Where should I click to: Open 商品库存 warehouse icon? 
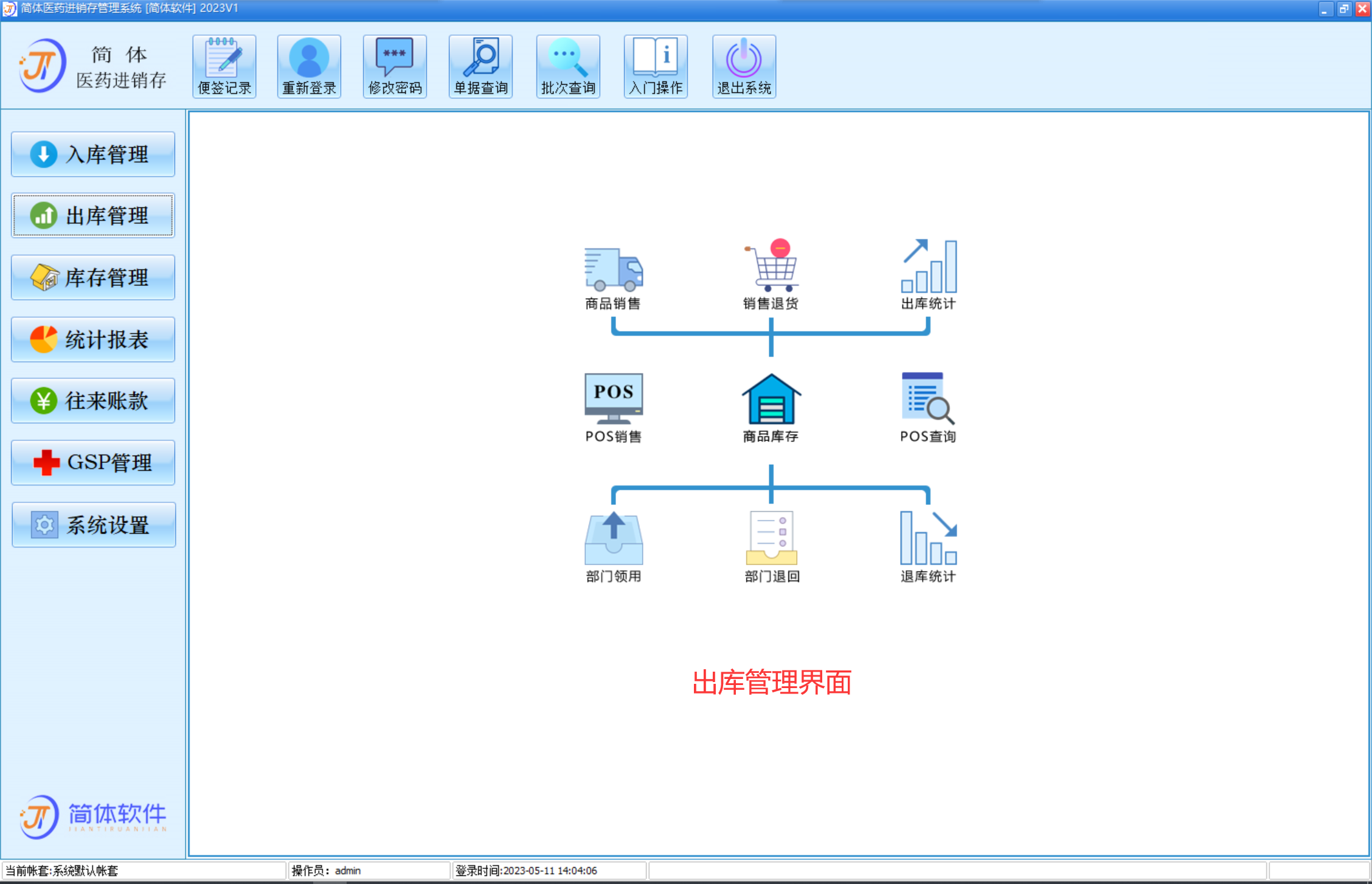point(771,408)
